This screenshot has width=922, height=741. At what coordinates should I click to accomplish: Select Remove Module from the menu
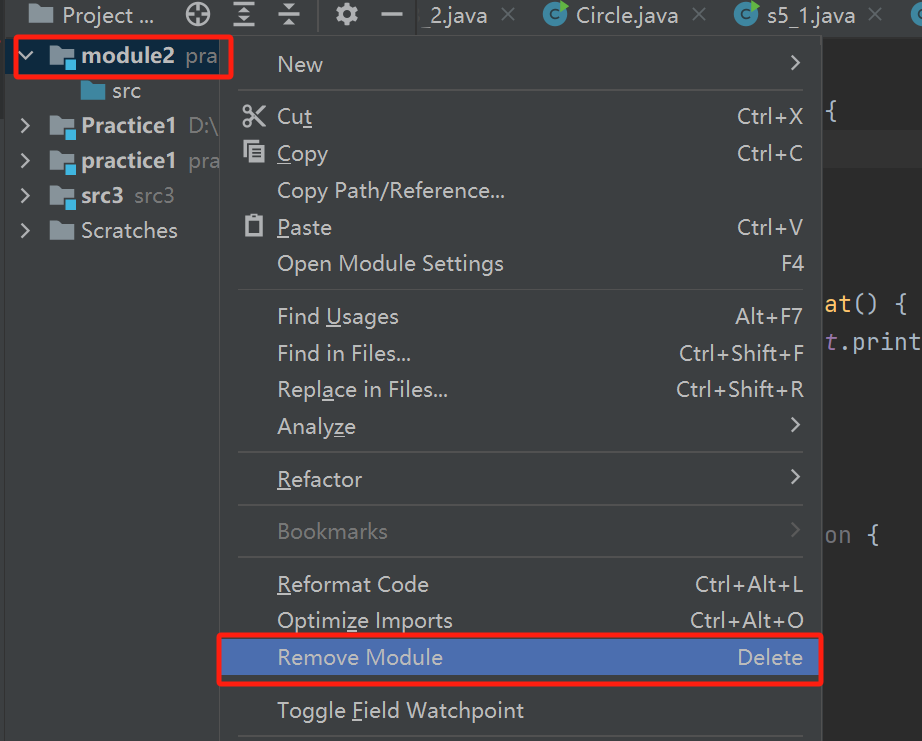point(360,657)
